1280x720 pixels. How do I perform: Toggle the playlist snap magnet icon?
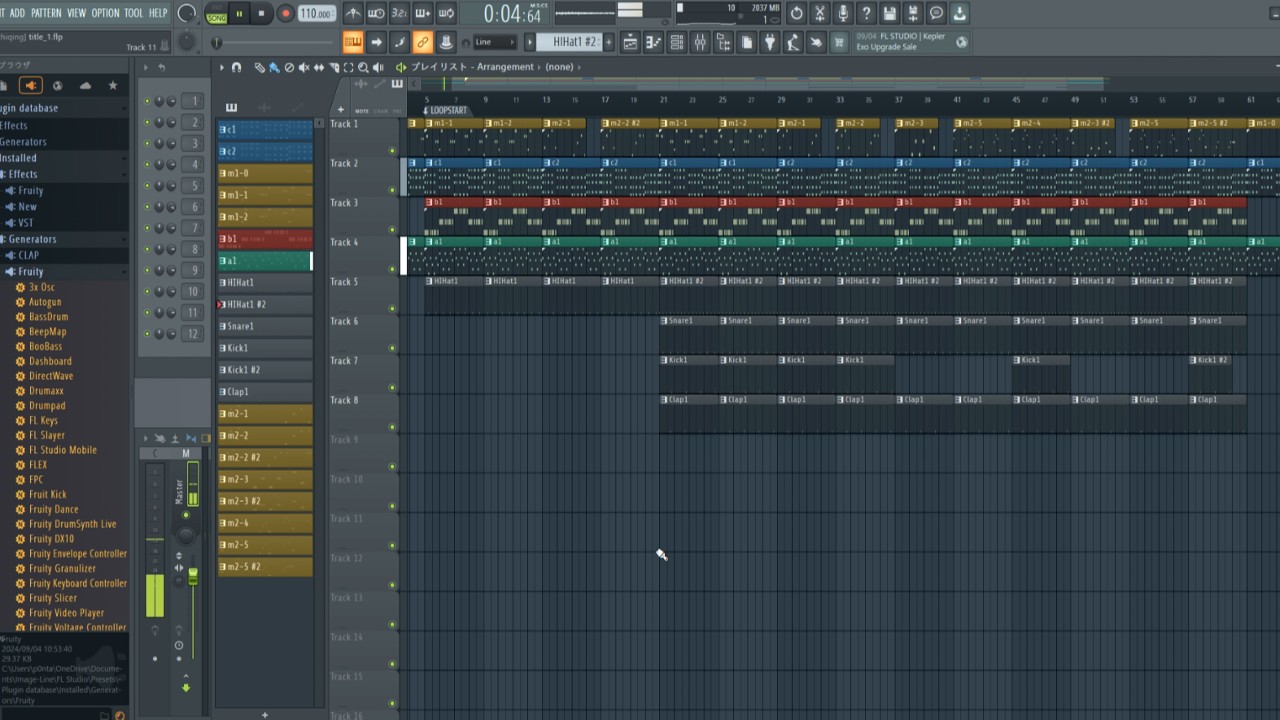coord(236,67)
